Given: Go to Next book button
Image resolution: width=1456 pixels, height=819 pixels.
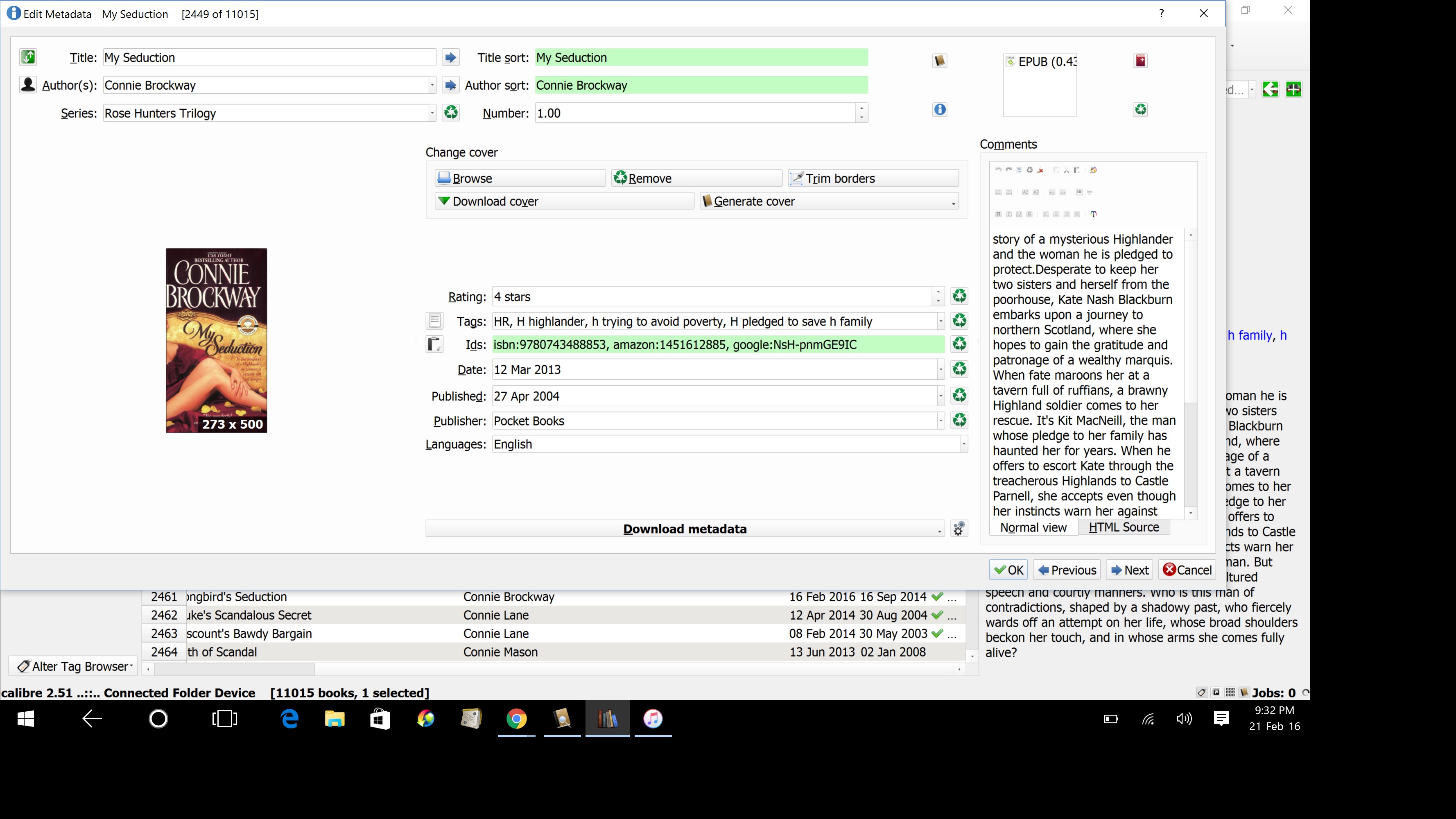Looking at the screenshot, I should (1130, 570).
